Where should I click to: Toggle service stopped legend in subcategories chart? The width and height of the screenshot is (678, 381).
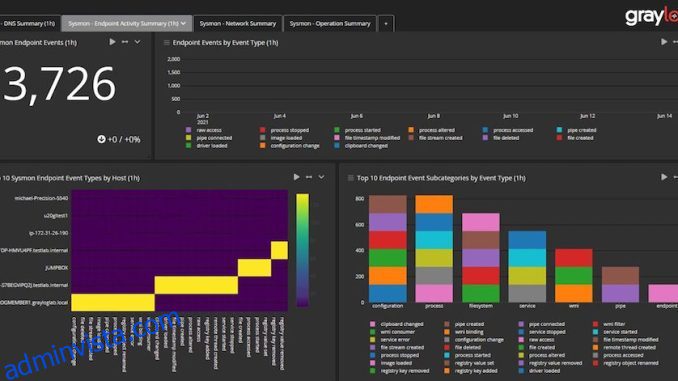pyautogui.click(x=542, y=332)
